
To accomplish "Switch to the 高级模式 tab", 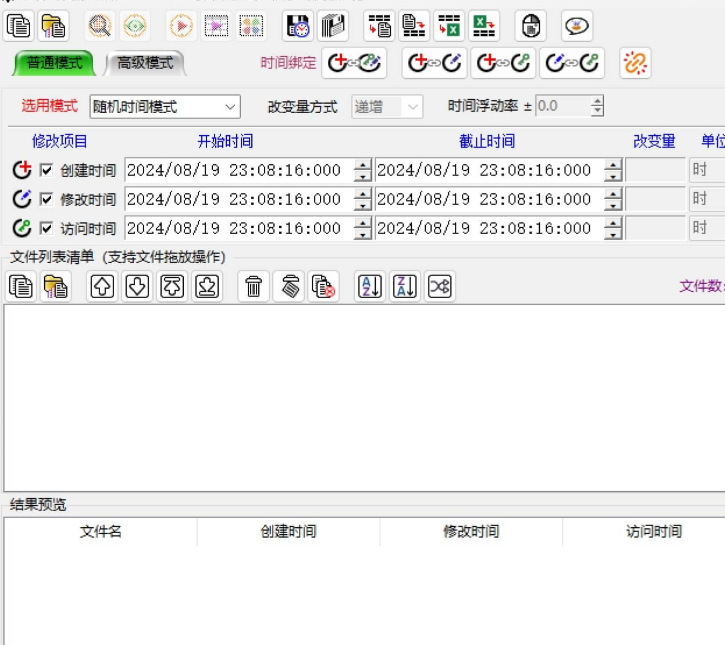I will tap(145, 64).
